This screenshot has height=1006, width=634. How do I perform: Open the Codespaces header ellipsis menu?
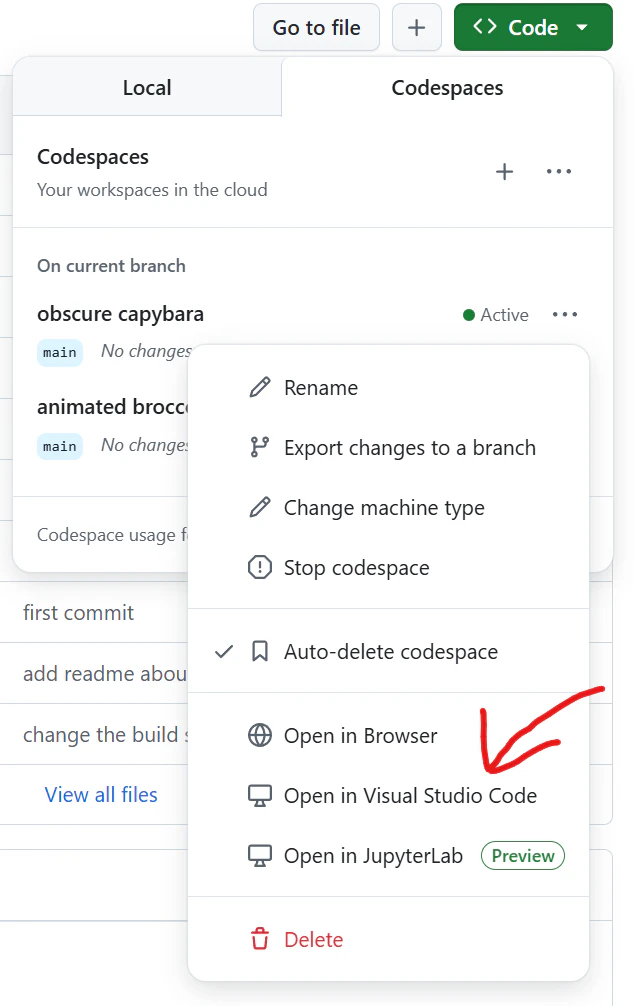(558, 171)
